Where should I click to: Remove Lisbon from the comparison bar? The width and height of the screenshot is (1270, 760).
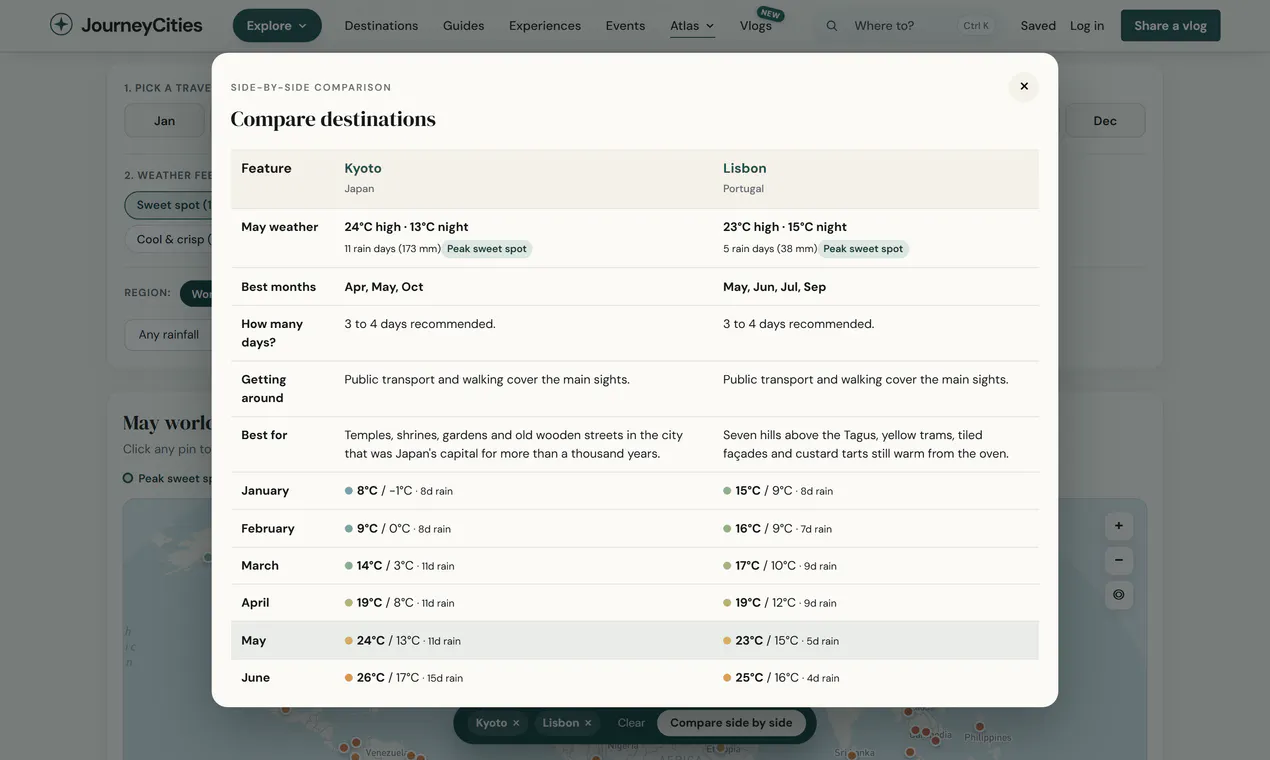pos(588,723)
